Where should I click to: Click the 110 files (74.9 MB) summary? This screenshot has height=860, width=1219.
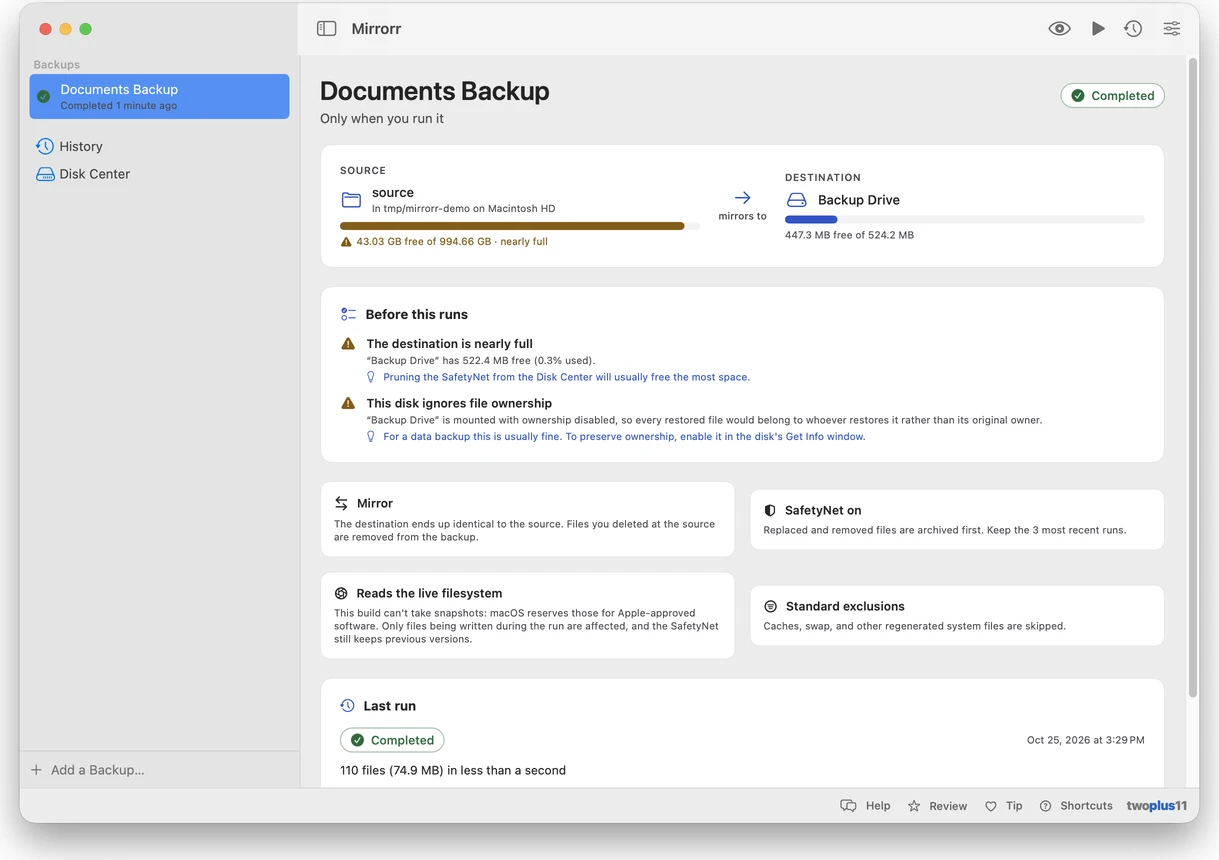(453, 770)
